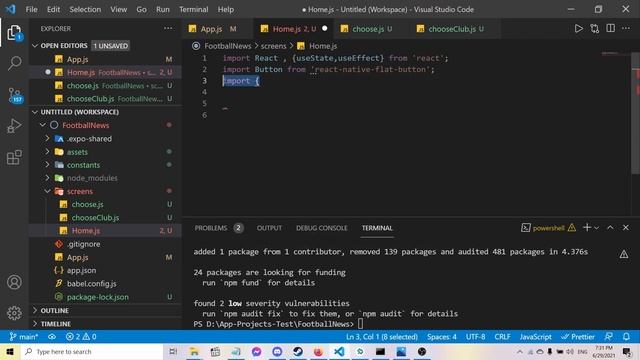Open the launch profile dropdown arrow

596,228
